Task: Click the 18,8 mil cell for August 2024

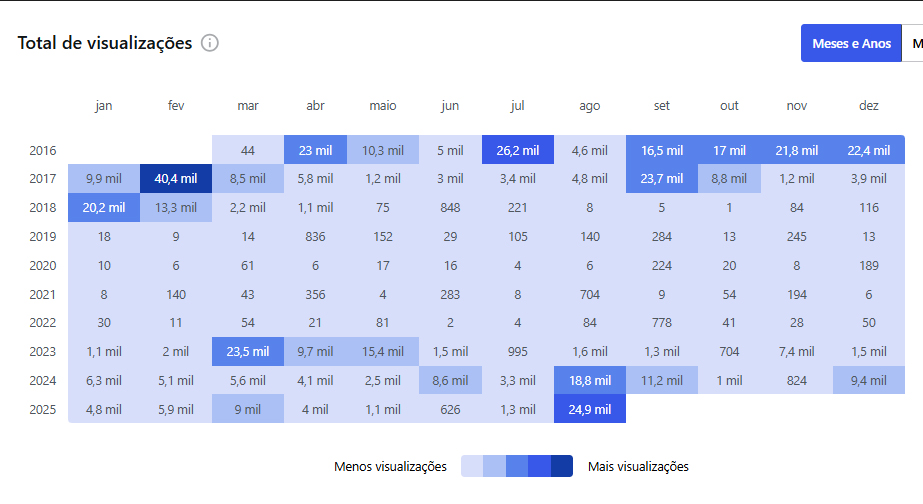Action: pyautogui.click(x=590, y=380)
